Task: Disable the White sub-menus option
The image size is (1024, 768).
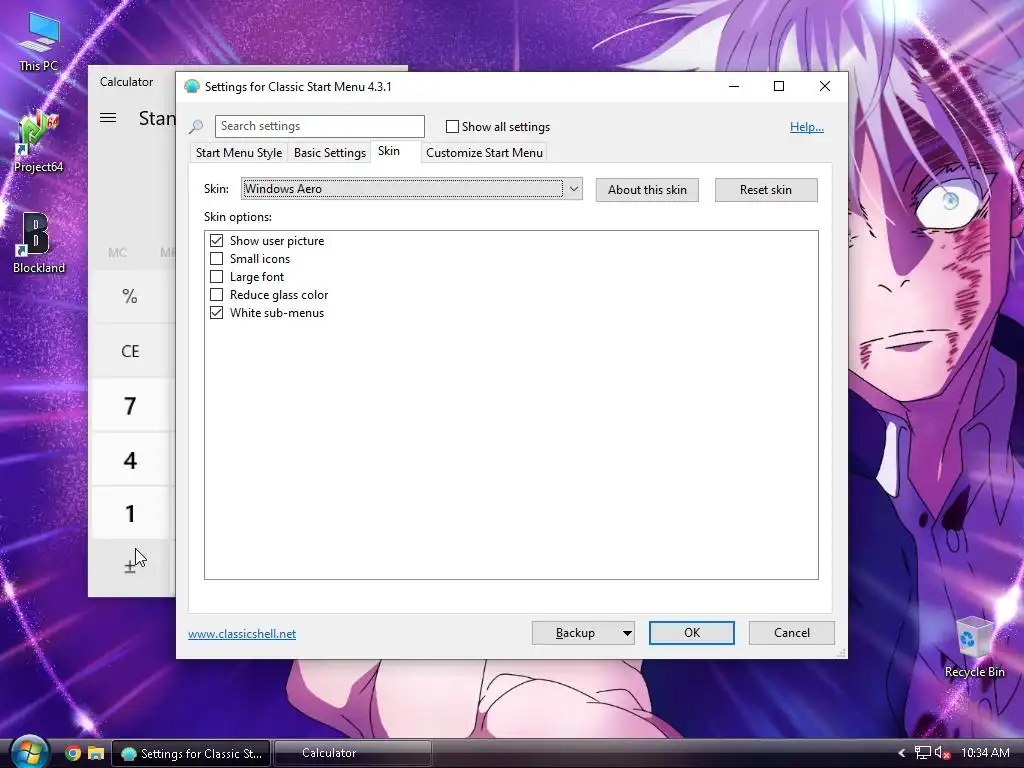Action: click(216, 313)
